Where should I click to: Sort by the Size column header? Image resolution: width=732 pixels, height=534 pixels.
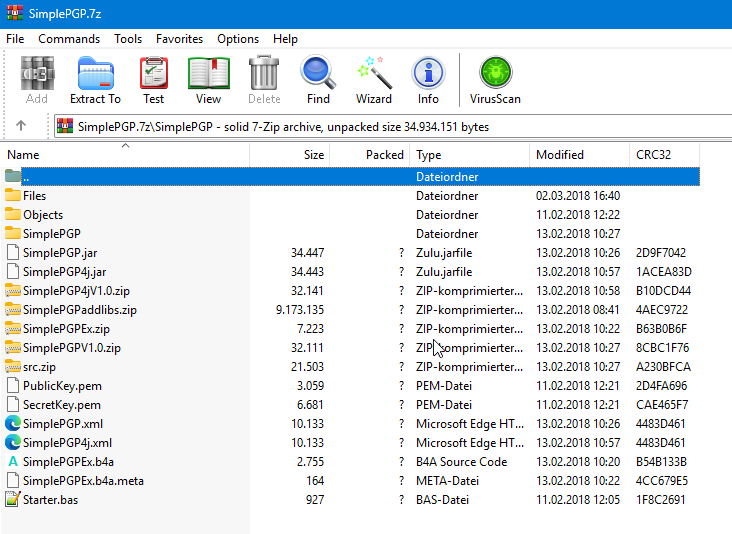(290, 155)
